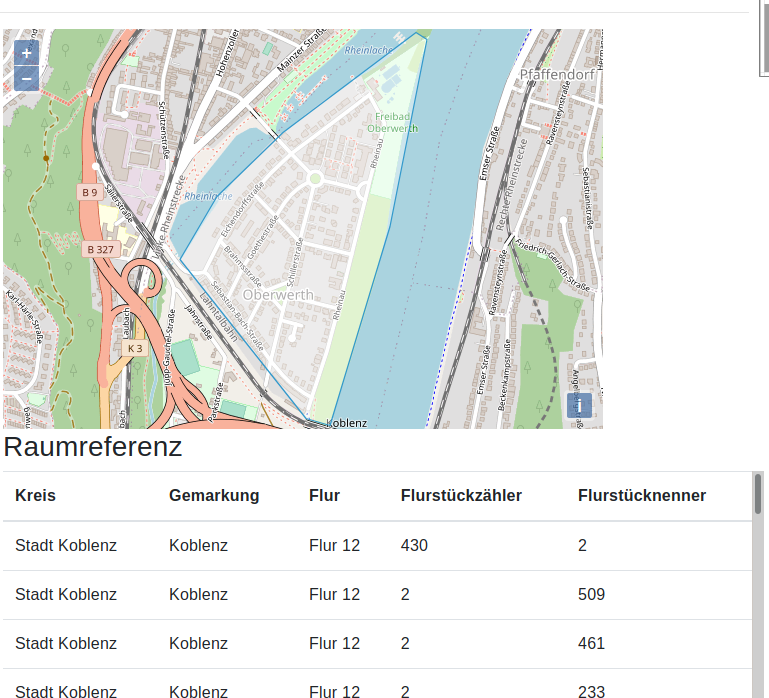Image resolution: width=769 pixels, height=698 pixels.
Task: Select the table cell with value 509
Action: pos(591,594)
